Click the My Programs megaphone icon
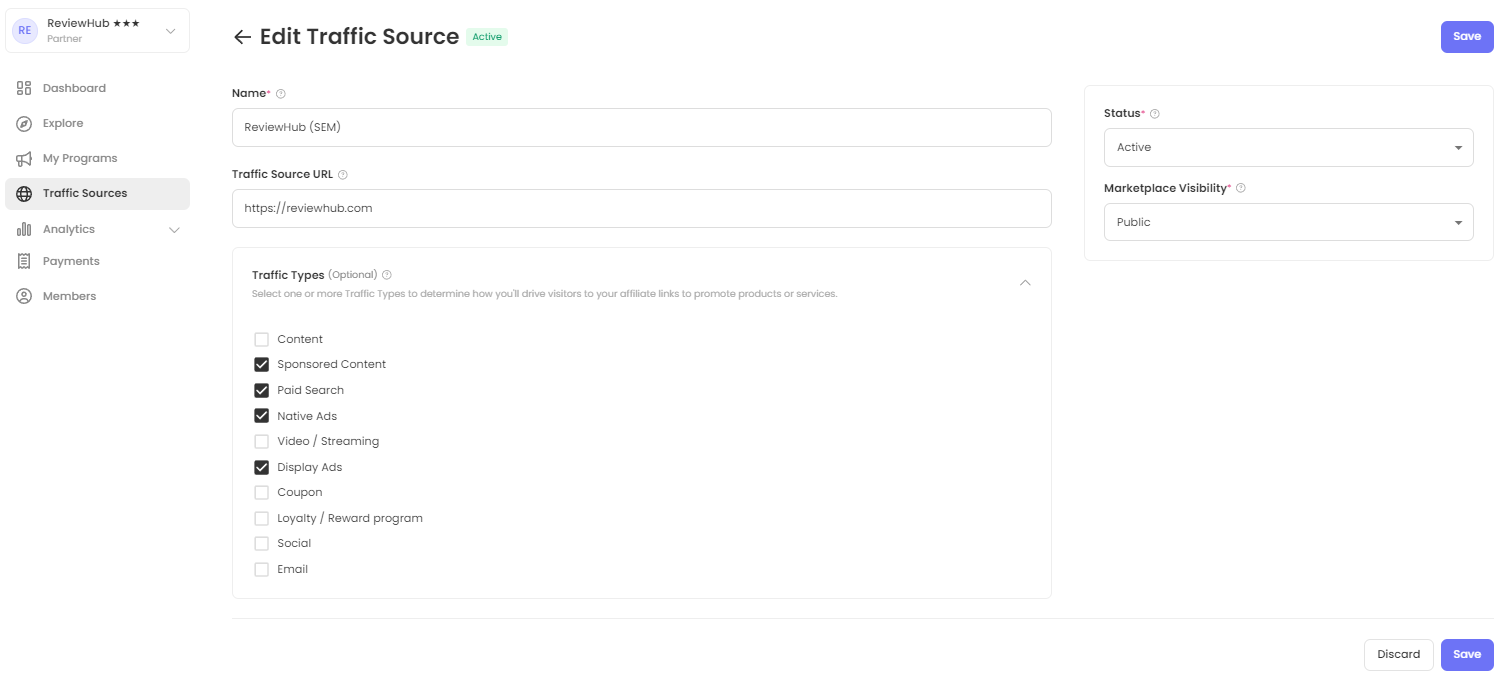Viewport: 1500px width, 686px height. (x=24, y=158)
